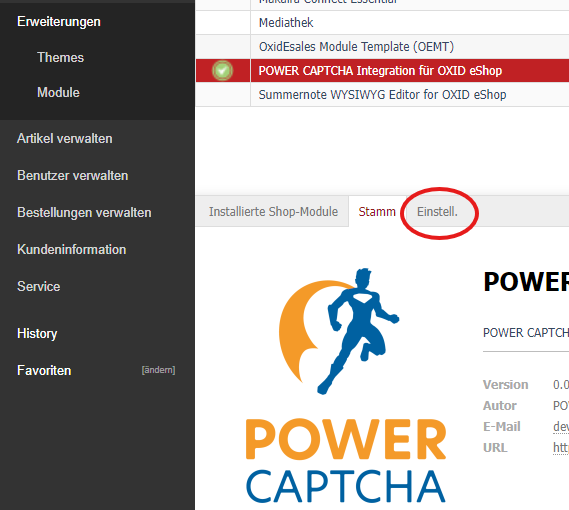Viewport: 569px width, 510px height.
Task: Click the [ändern] link beside Favoriten
Action: [158, 370]
